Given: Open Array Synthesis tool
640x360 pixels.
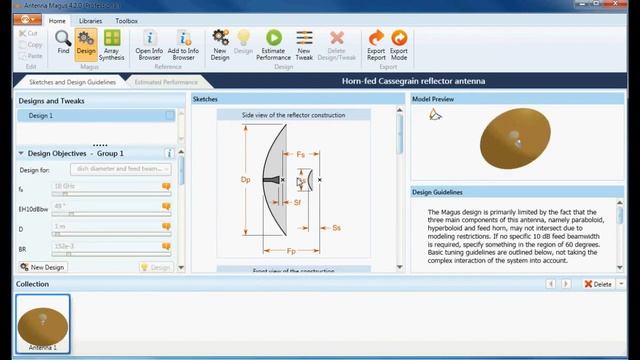Looking at the screenshot, I should (111, 45).
